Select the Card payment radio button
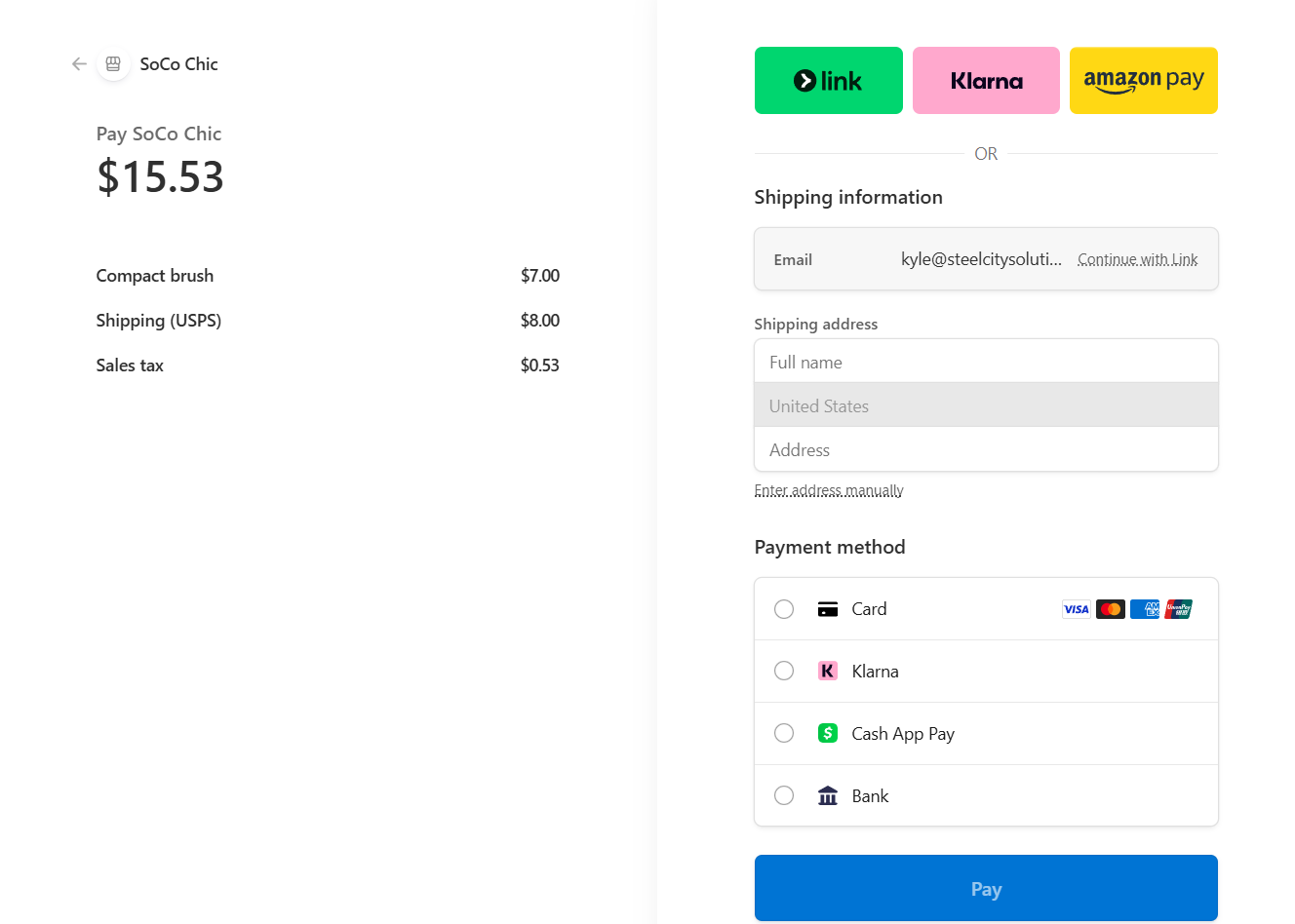This screenshot has height=924, width=1295. 784,609
